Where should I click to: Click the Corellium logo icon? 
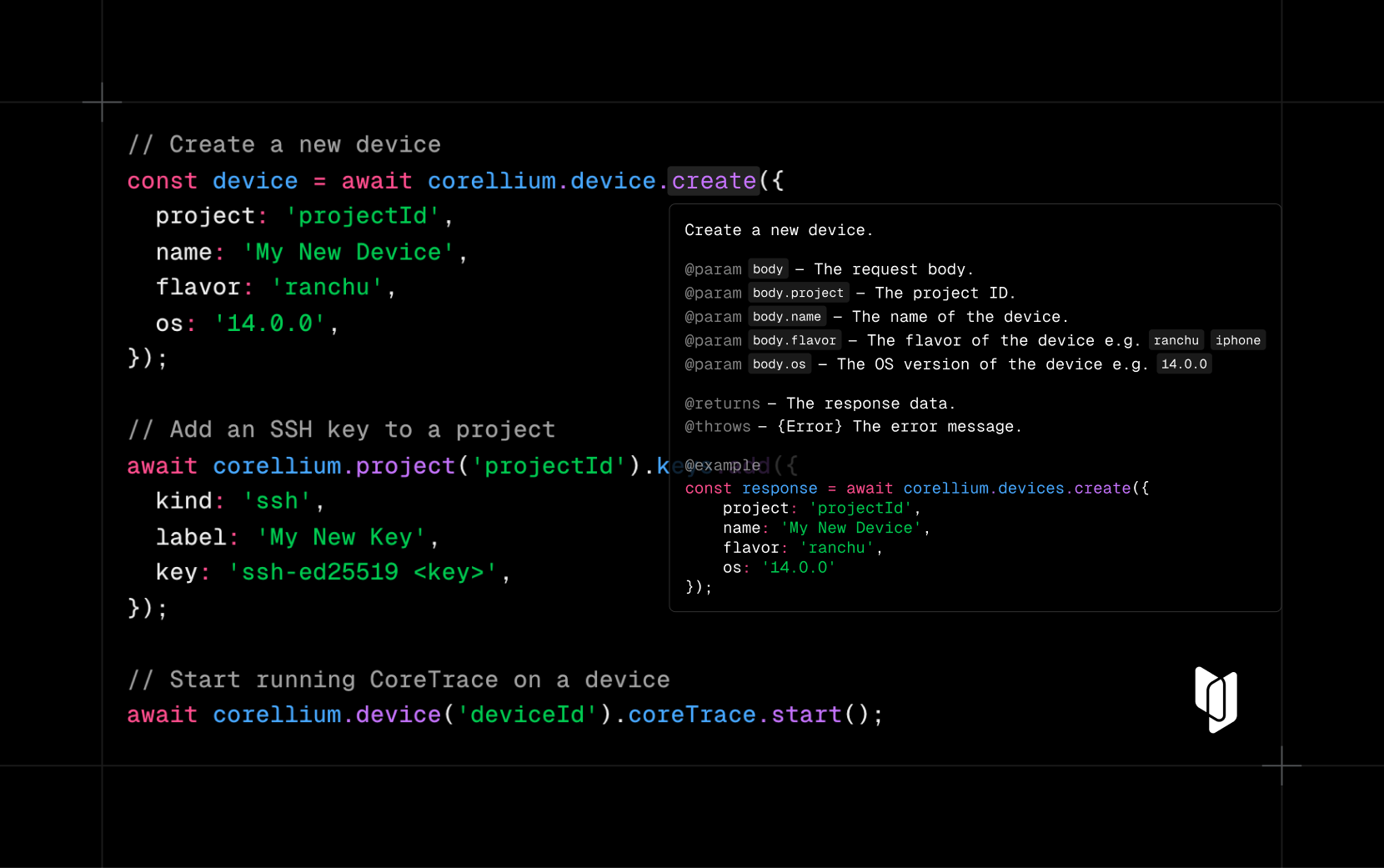1216,700
